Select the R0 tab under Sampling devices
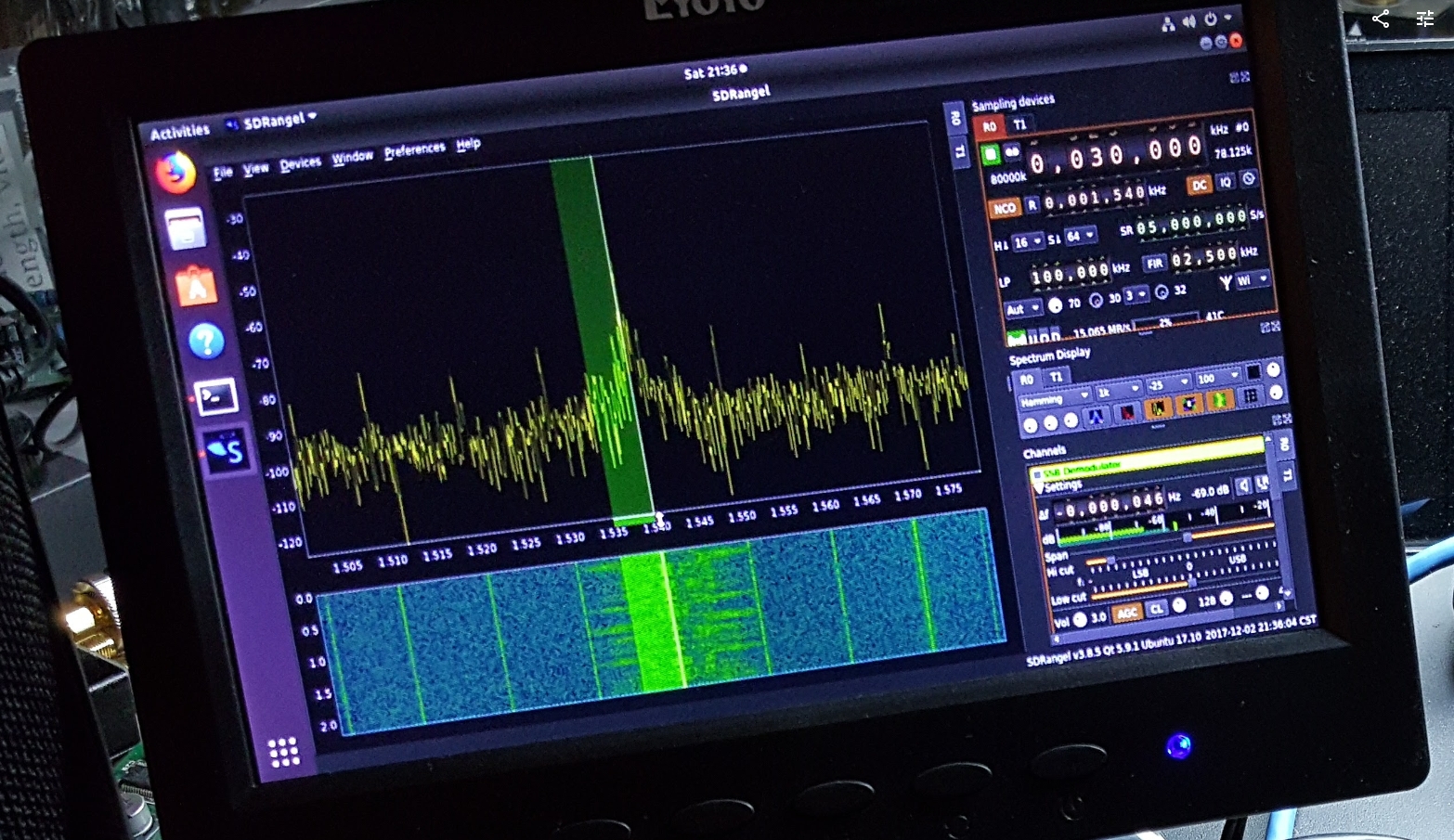 coord(989,127)
